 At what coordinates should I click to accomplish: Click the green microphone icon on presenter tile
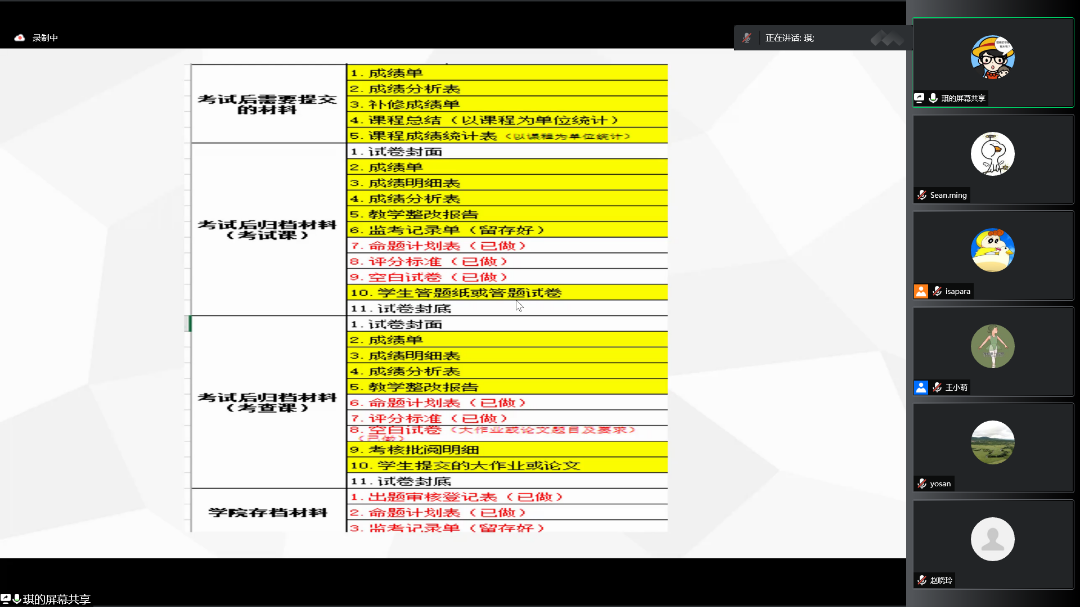click(x=932, y=98)
